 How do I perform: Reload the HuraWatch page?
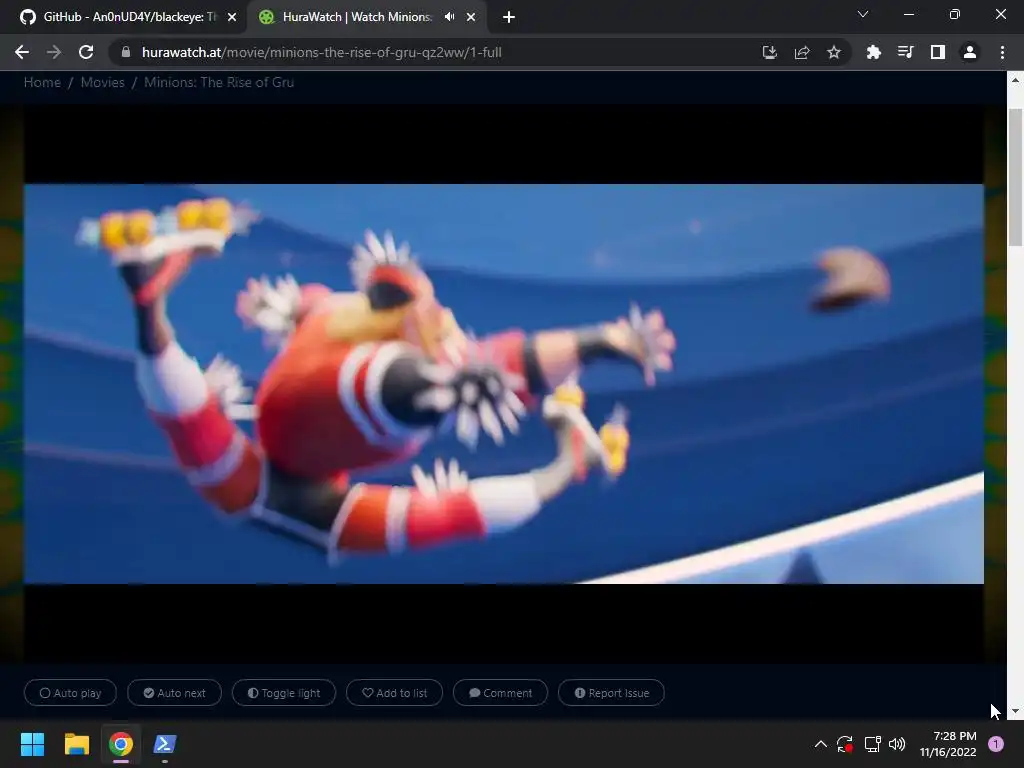coord(86,52)
